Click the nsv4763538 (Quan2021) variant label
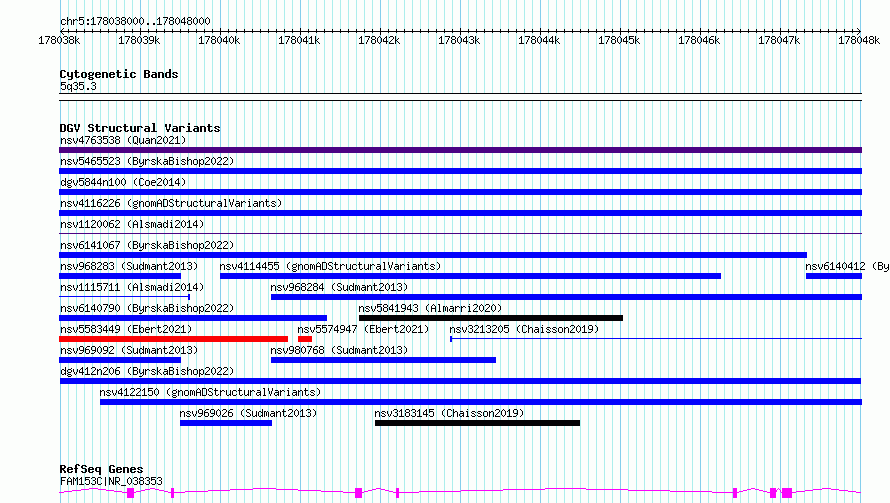The width and height of the screenshot is (890, 503). (x=123, y=140)
